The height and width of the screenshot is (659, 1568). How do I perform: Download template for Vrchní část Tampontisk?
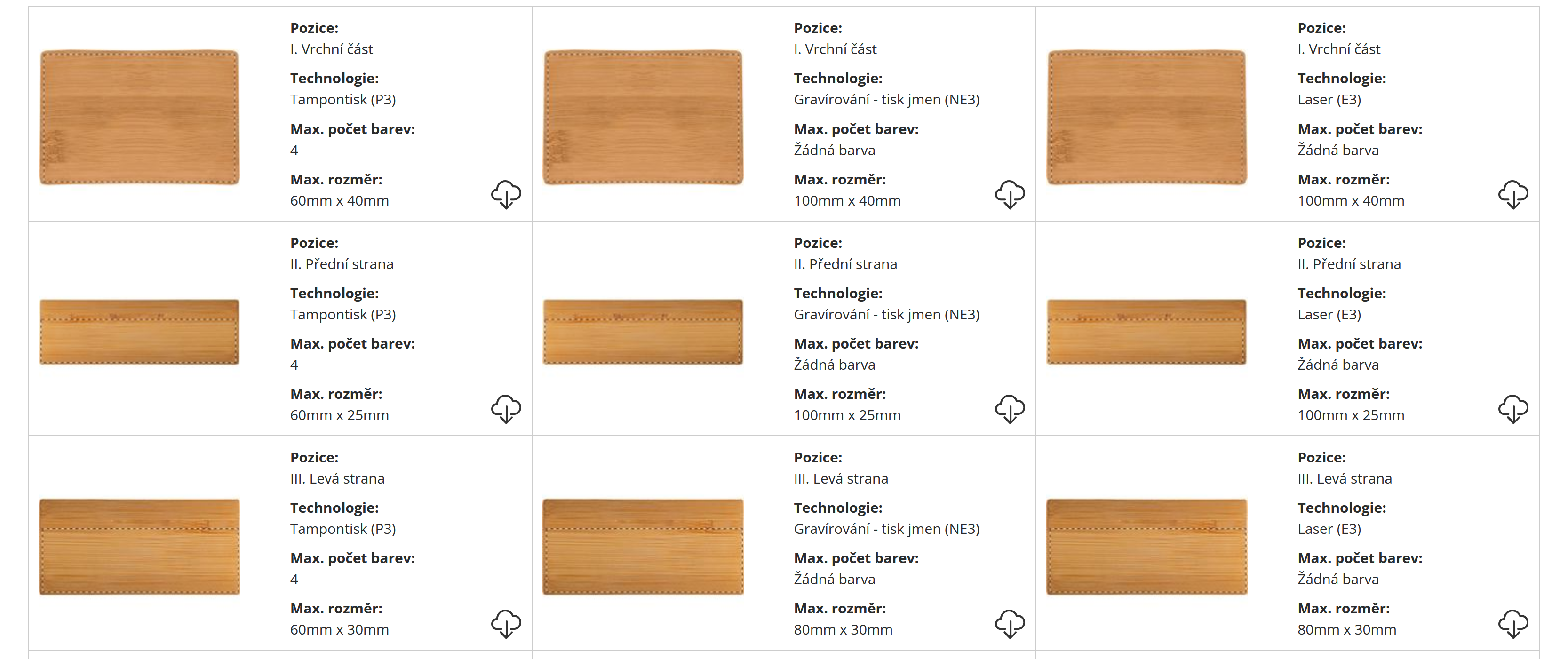tap(506, 194)
